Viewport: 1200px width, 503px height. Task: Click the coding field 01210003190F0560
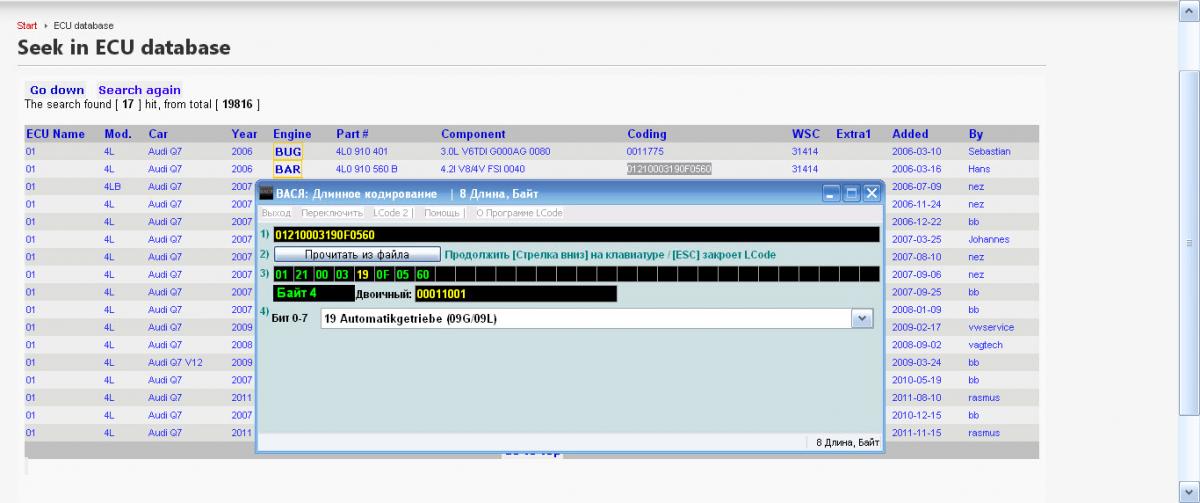pyautogui.click(x=577, y=235)
